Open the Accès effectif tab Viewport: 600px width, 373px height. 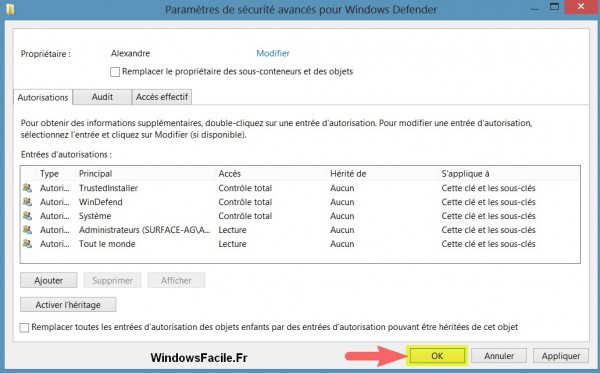pyautogui.click(x=162, y=97)
